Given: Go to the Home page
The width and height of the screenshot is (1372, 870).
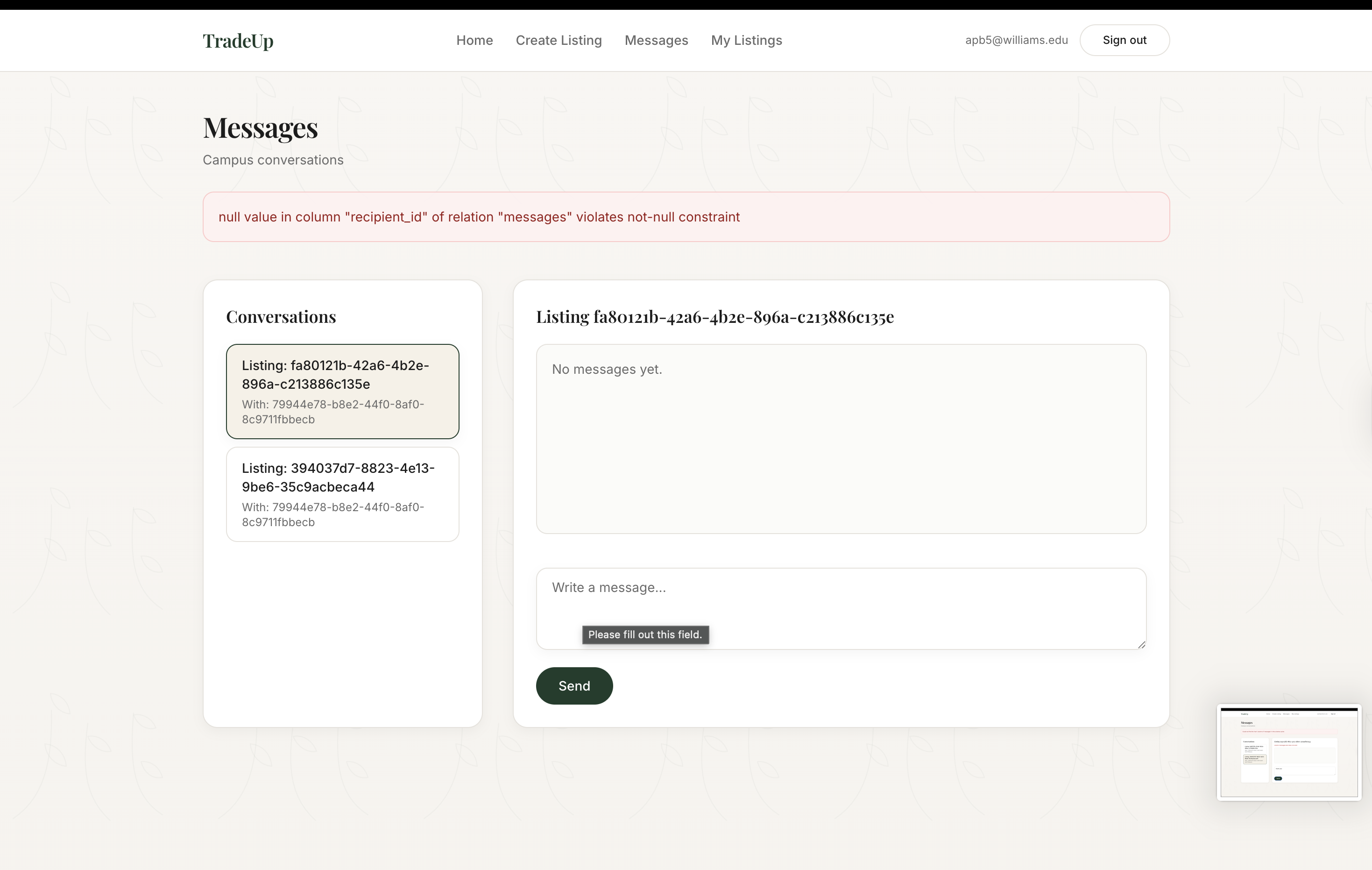Looking at the screenshot, I should 474,41.
